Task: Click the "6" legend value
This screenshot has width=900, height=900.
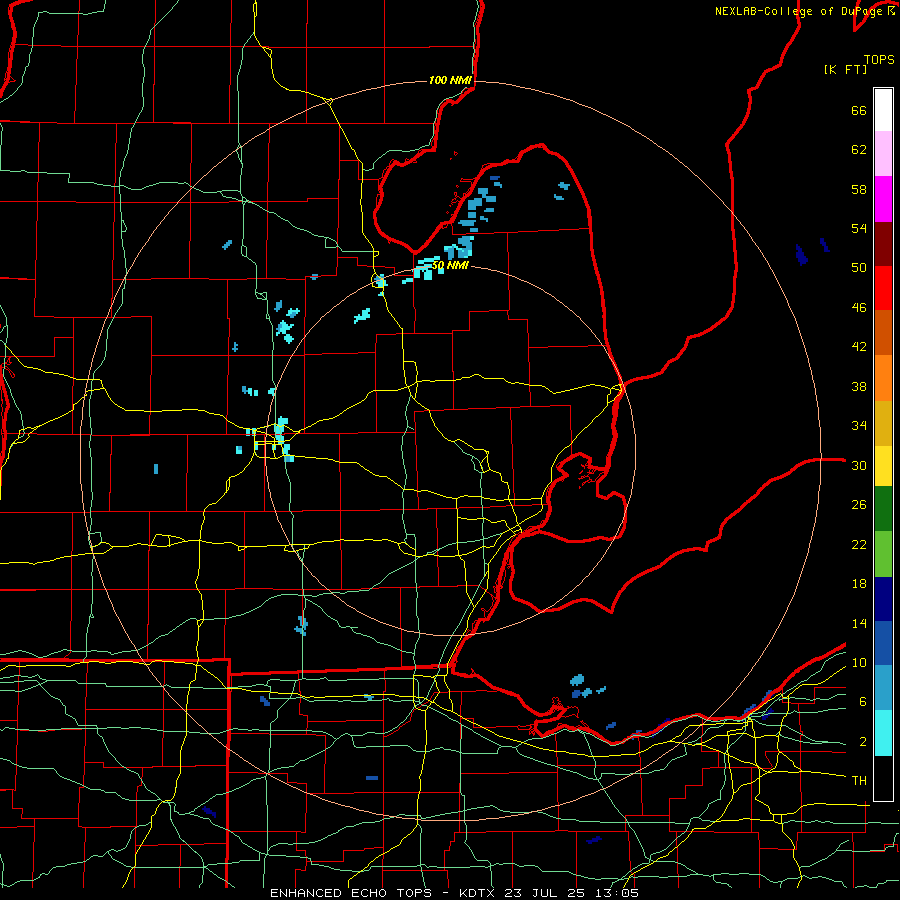Action: (x=862, y=702)
